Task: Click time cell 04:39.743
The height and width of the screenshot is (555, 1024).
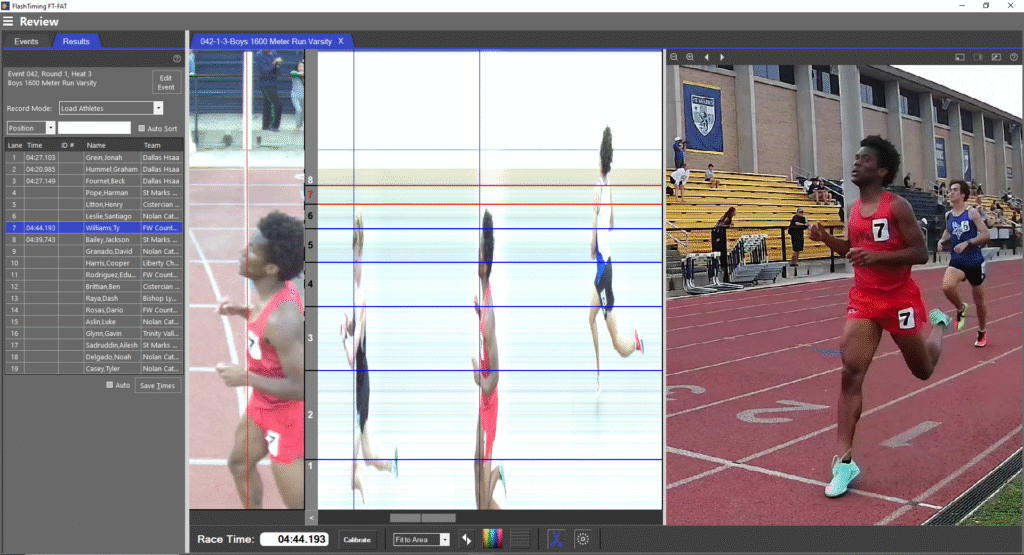Action: click(41, 240)
